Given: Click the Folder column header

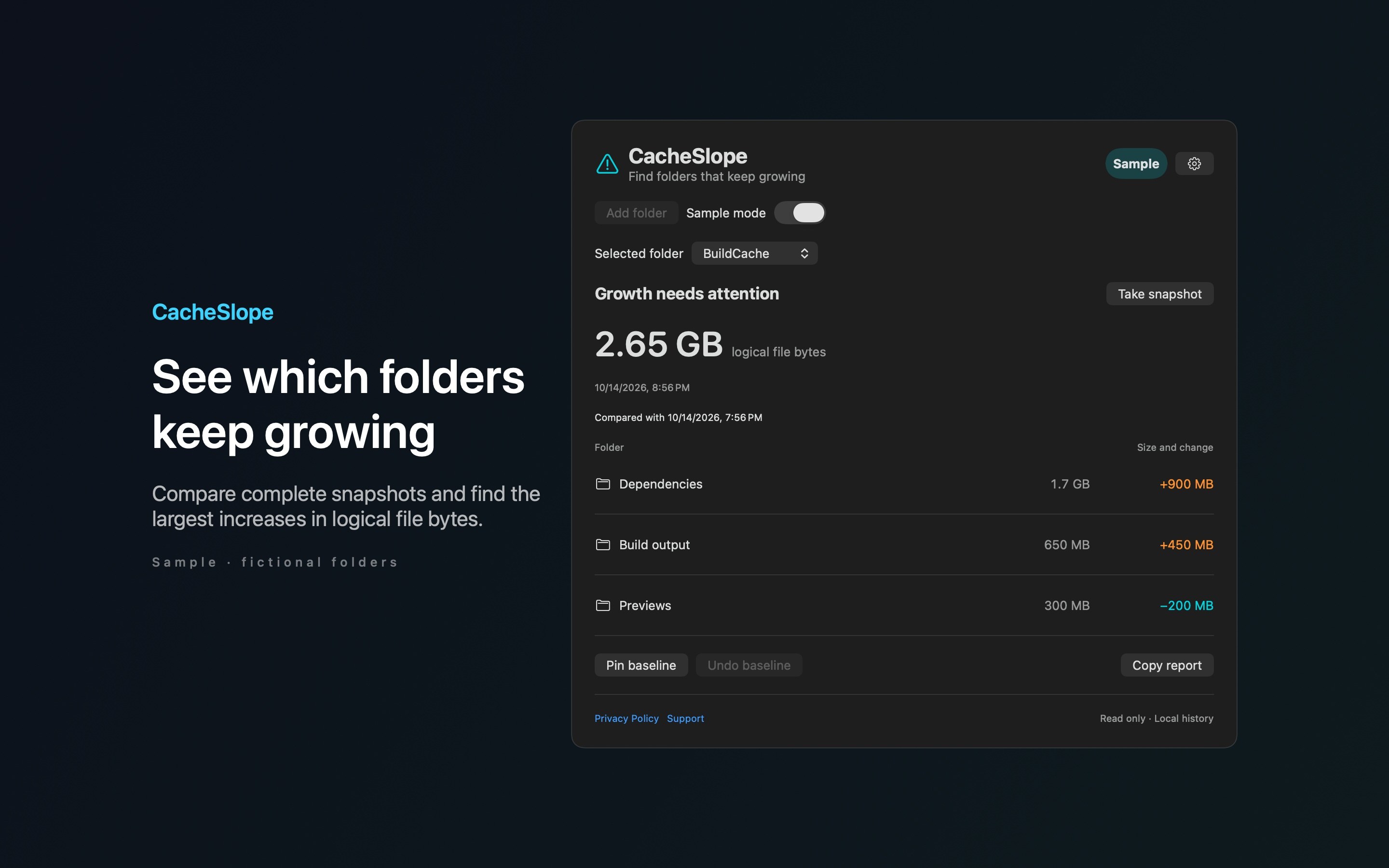Looking at the screenshot, I should (608, 447).
